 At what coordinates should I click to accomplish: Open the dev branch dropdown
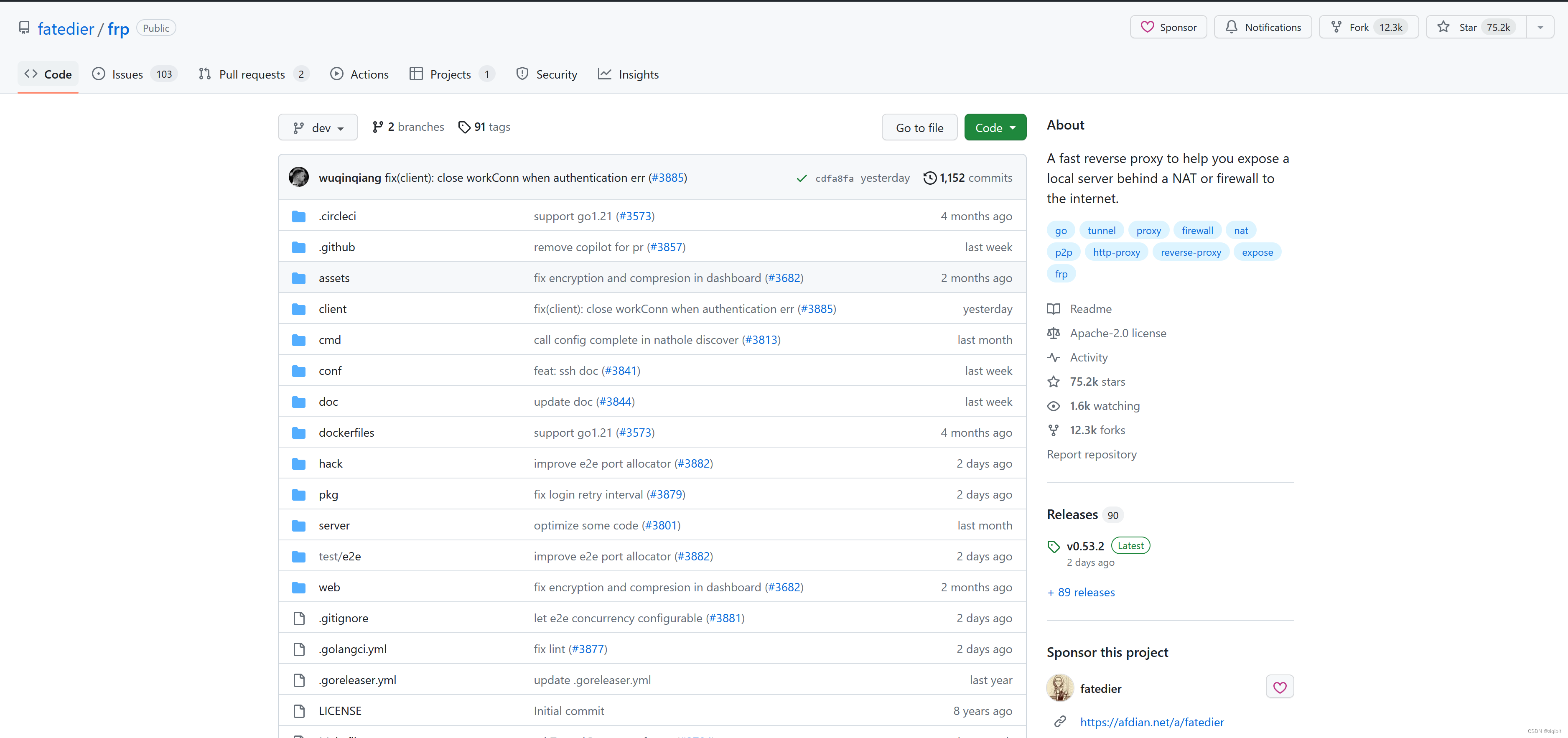[318, 128]
